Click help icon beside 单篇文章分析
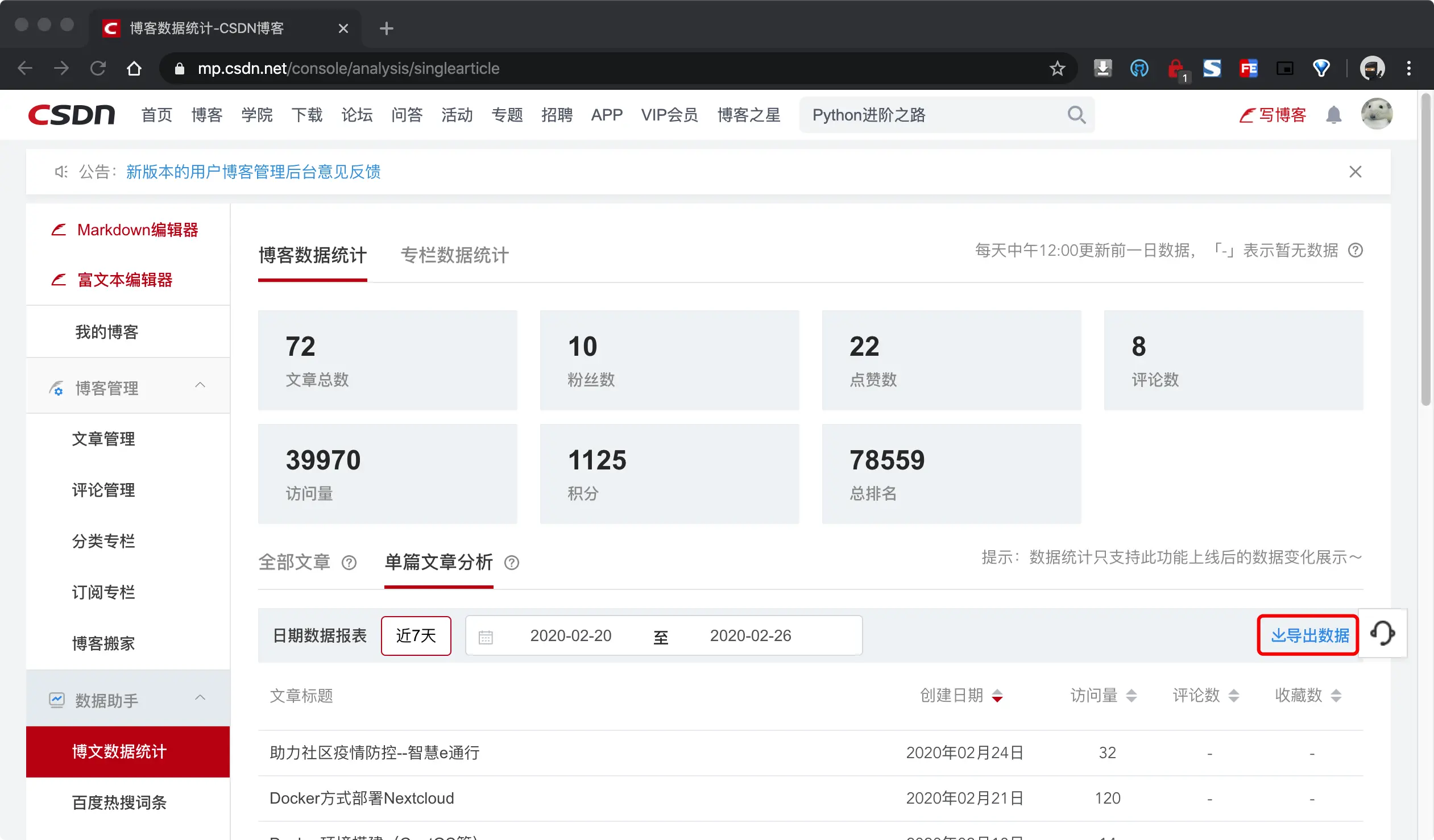This screenshot has width=1434, height=840. click(x=512, y=563)
